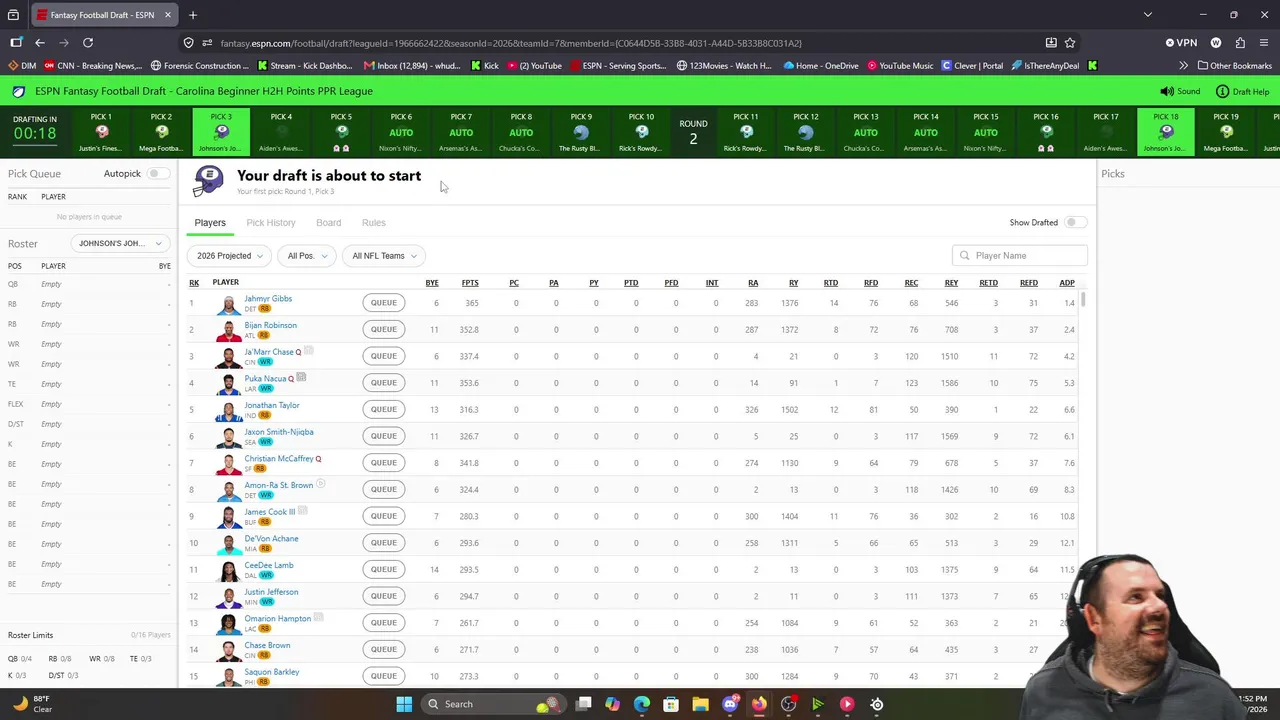This screenshot has width=1280, height=720.
Task: Click the video icon beside Amon-Ra St. Brown
Action: coord(321,484)
